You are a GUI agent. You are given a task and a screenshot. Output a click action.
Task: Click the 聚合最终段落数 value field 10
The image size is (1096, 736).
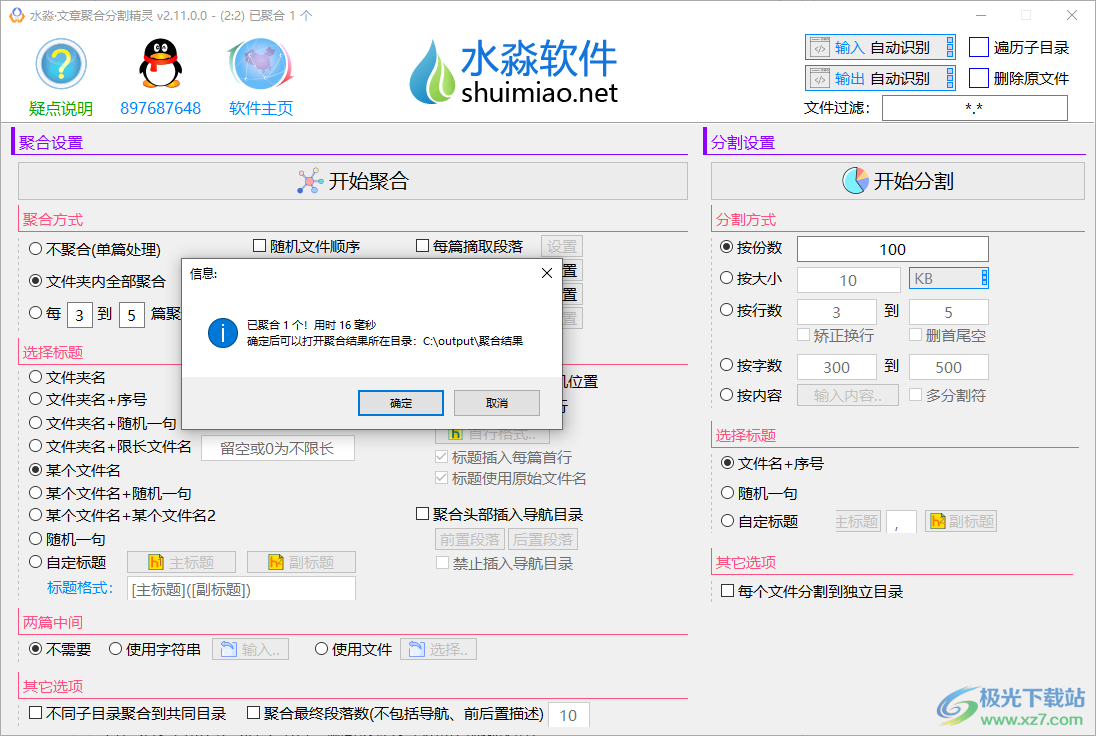click(568, 715)
